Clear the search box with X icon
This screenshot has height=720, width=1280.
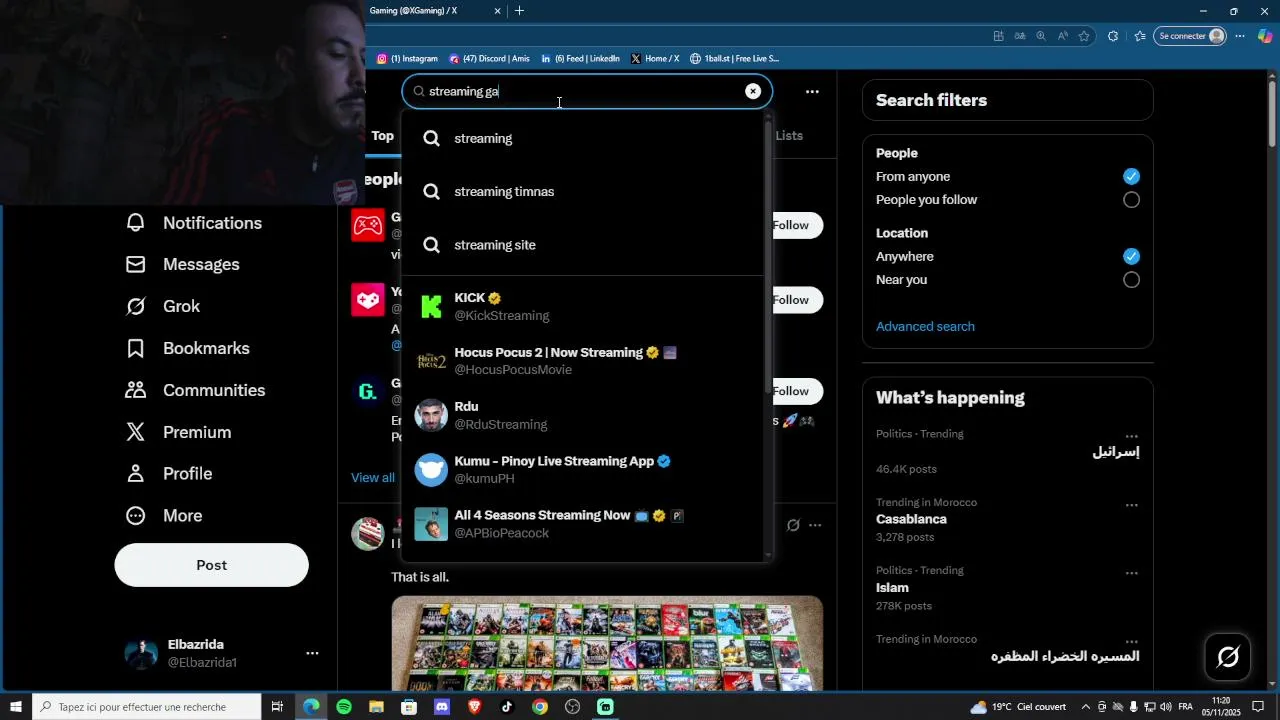(x=753, y=91)
